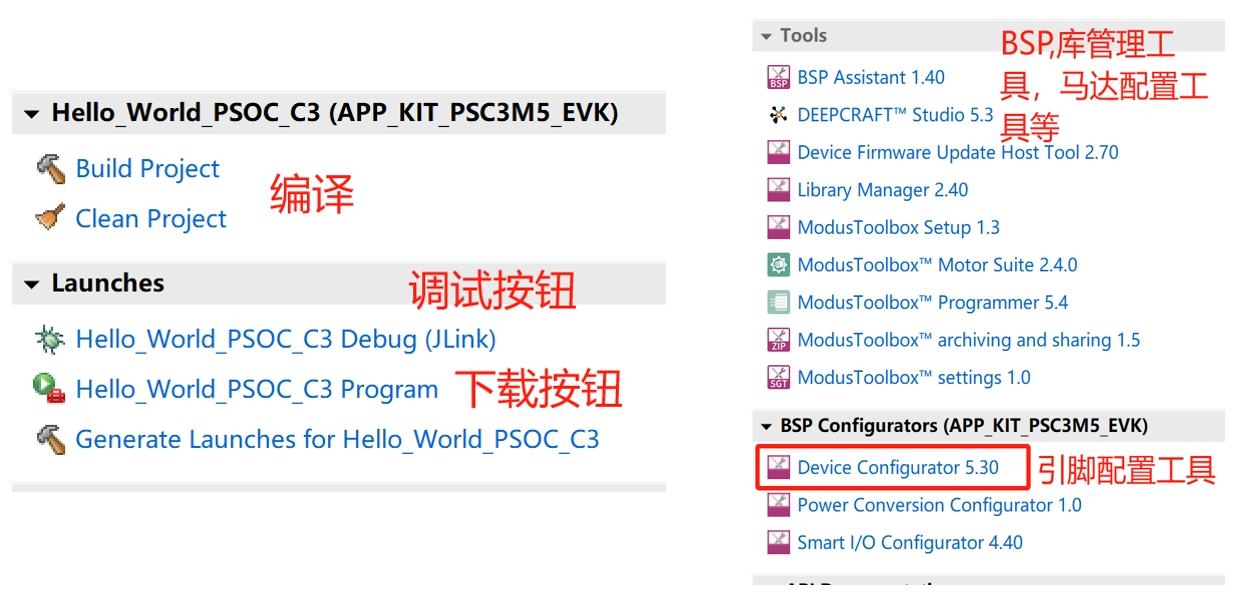Viewport: 1244px width, 601px height.
Task: Click the DEEPCRAFT Studio icon
Action: [x=778, y=115]
